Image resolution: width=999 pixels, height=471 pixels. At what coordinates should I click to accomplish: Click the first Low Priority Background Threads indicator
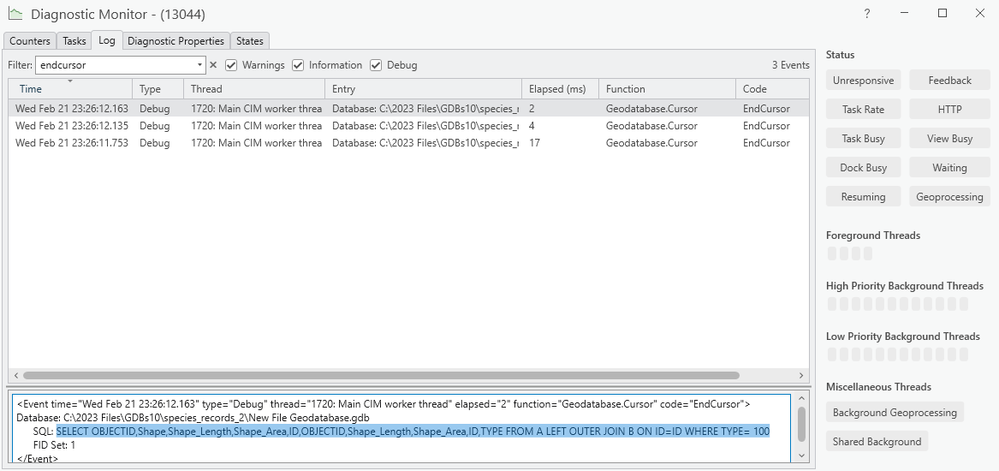point(832,354)
